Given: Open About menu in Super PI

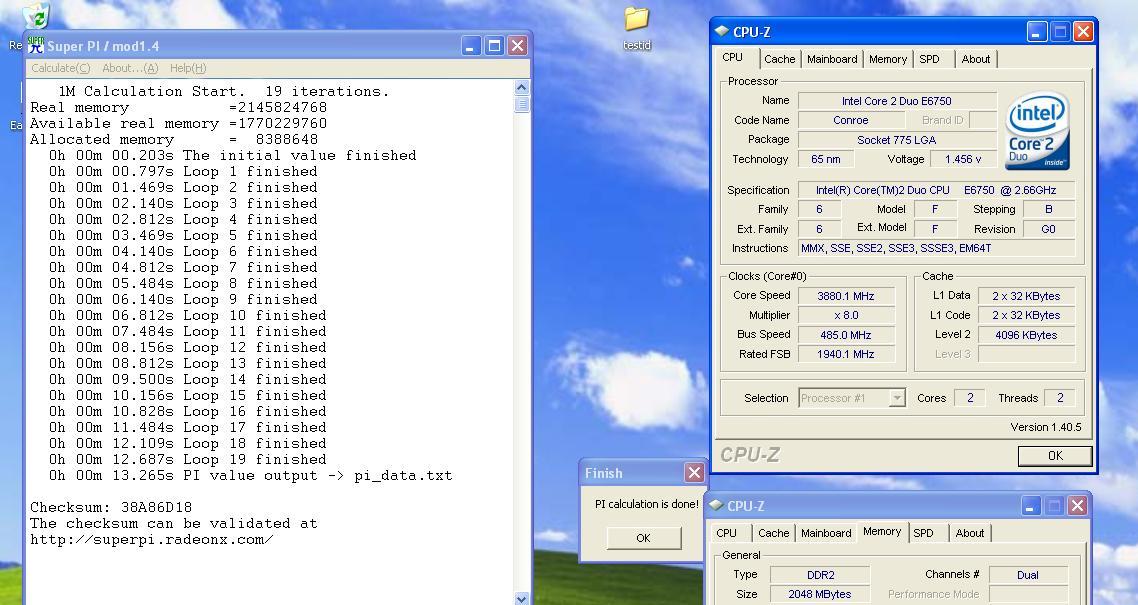Looking at the screenshot, I should click(130, 67).
